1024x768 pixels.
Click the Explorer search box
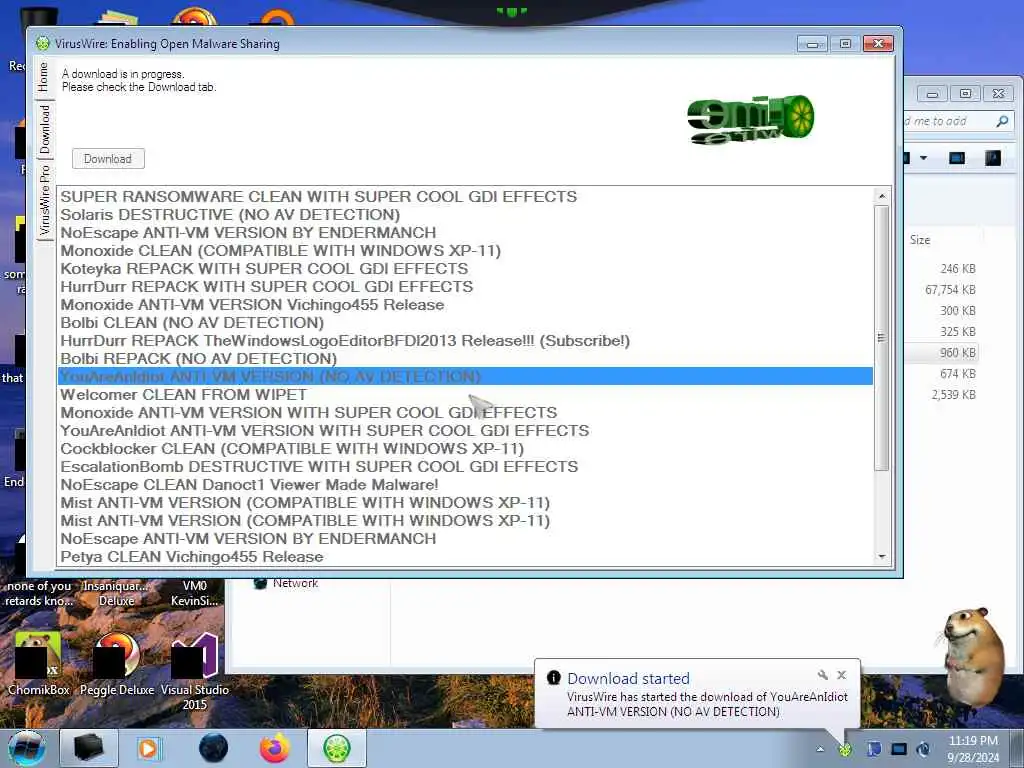[957, 121]
